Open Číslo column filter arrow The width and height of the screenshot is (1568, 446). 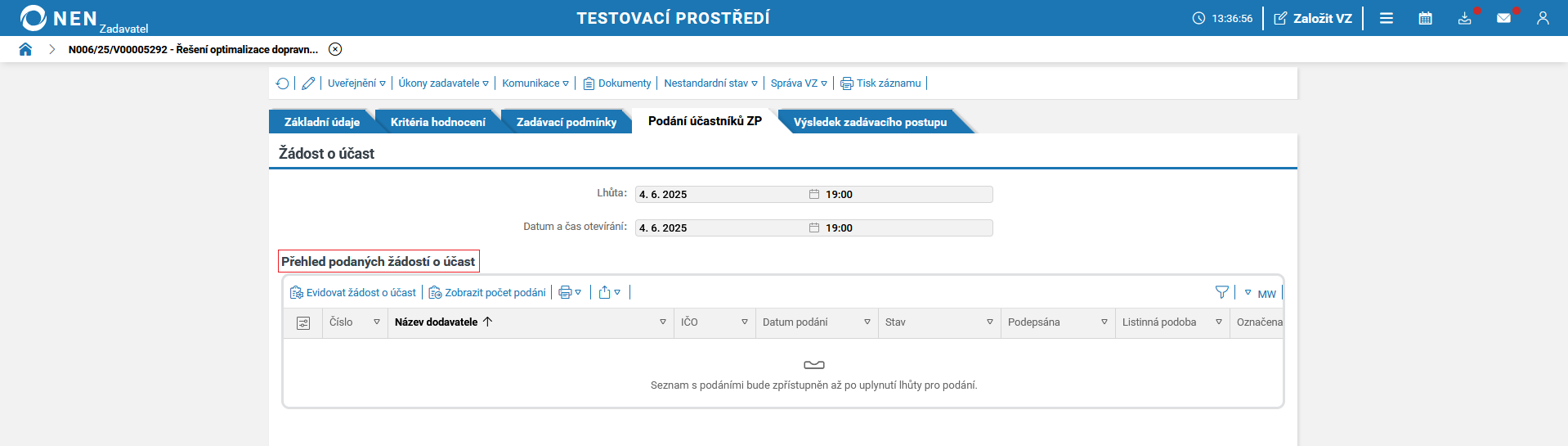(x=377, y=322)
